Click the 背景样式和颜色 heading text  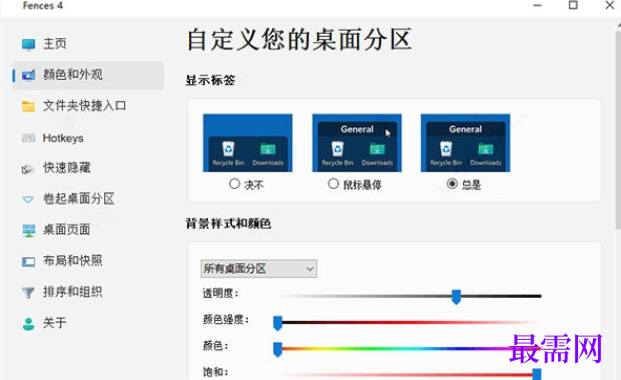click(x=229, y=224)
